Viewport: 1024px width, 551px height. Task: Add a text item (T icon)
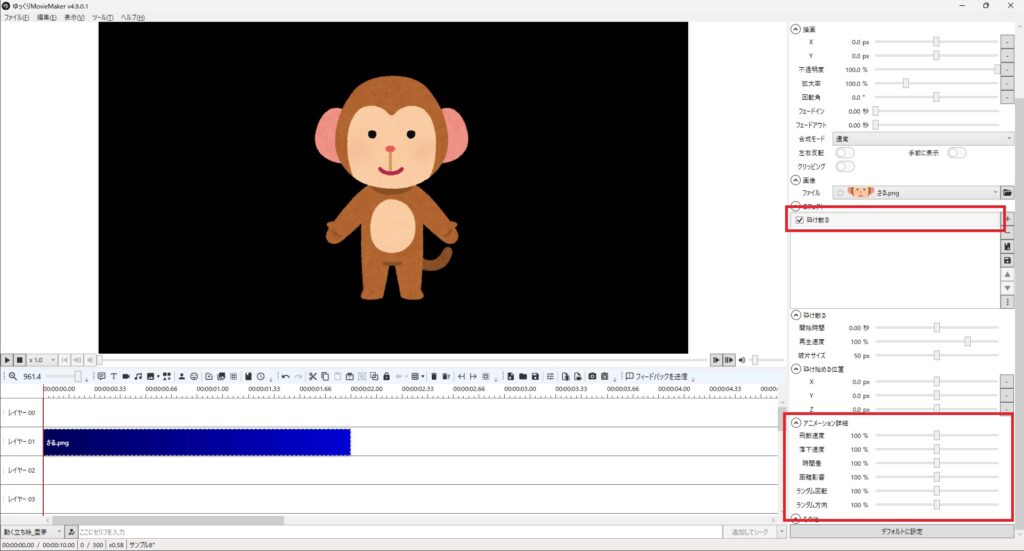tap(113, 376)
